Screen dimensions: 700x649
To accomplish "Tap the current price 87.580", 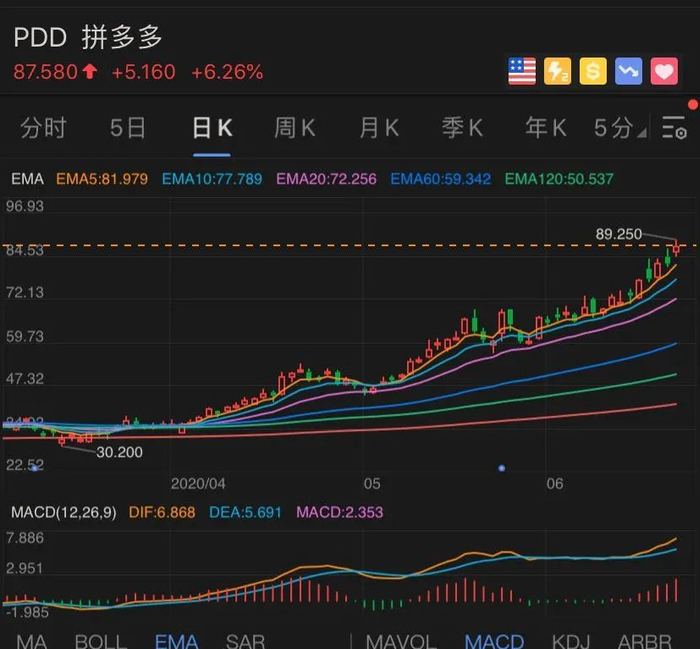I will click(46, 72).
